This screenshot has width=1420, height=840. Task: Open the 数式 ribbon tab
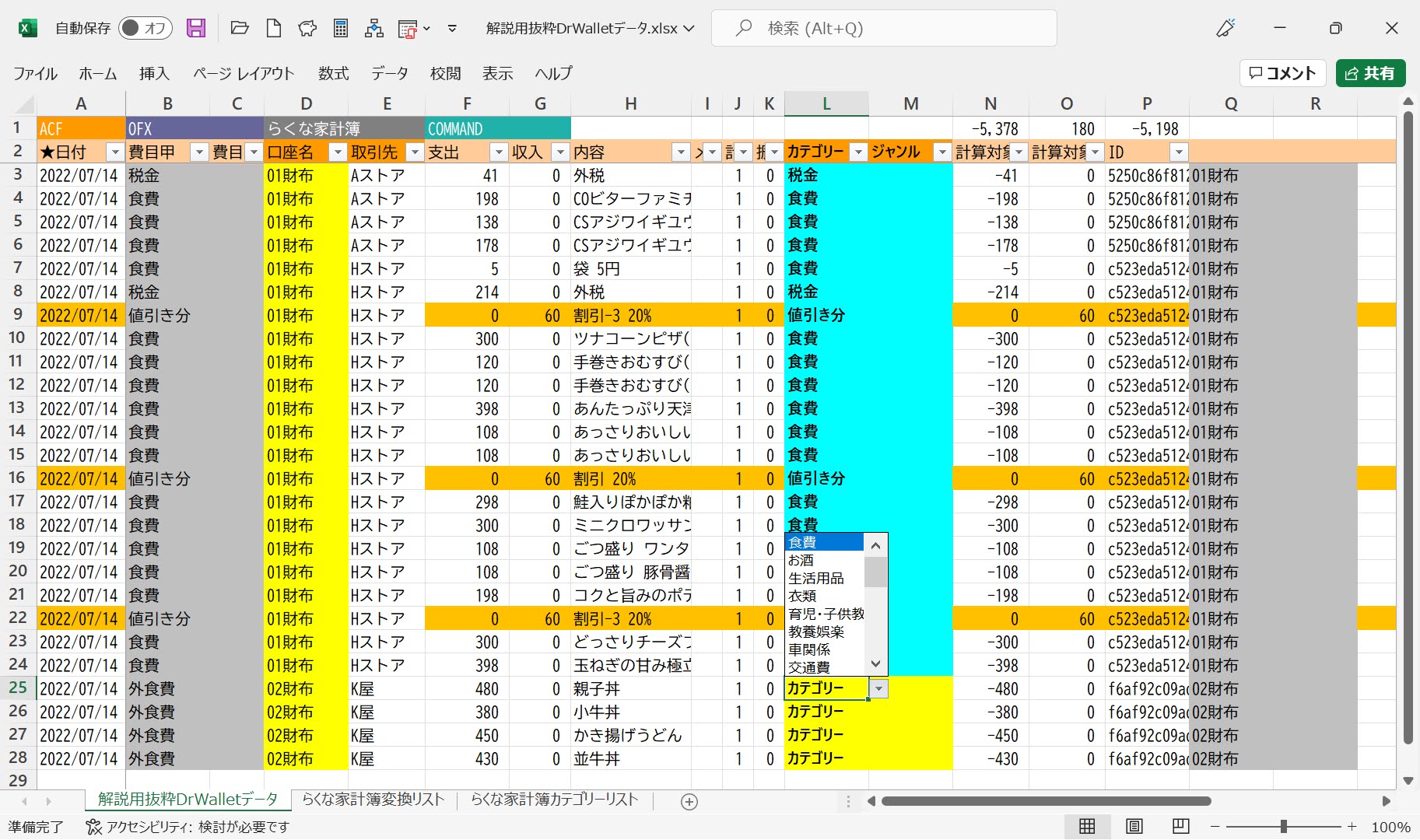(x=333, y=73)
